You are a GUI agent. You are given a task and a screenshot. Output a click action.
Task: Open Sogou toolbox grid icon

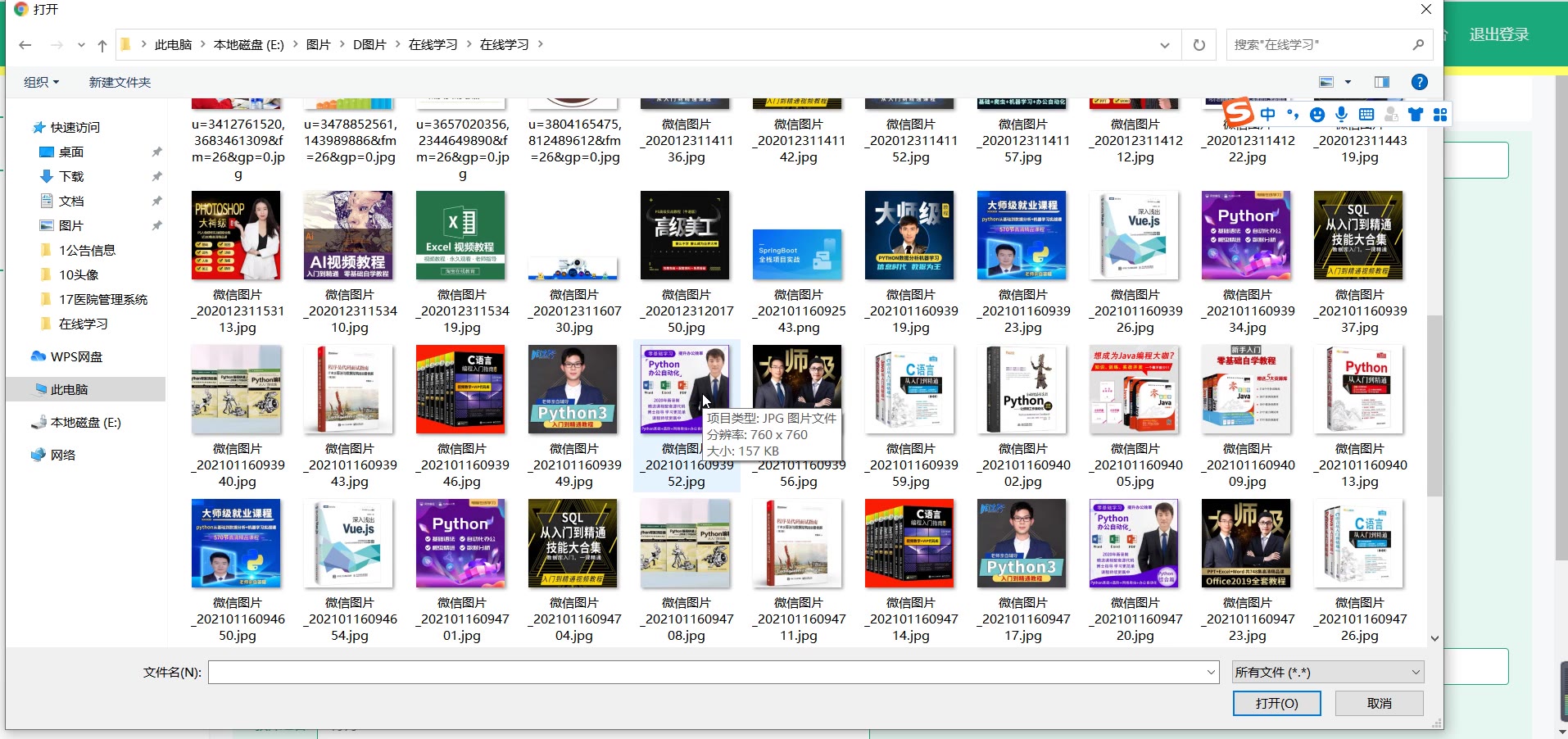click(x=1440, y=115)
